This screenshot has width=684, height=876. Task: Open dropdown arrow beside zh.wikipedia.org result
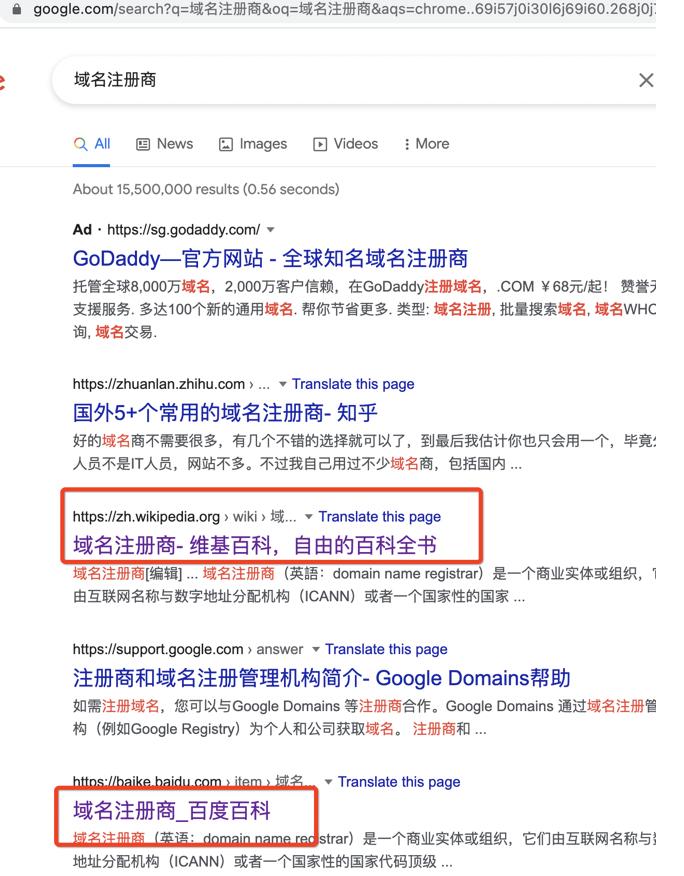308,517
